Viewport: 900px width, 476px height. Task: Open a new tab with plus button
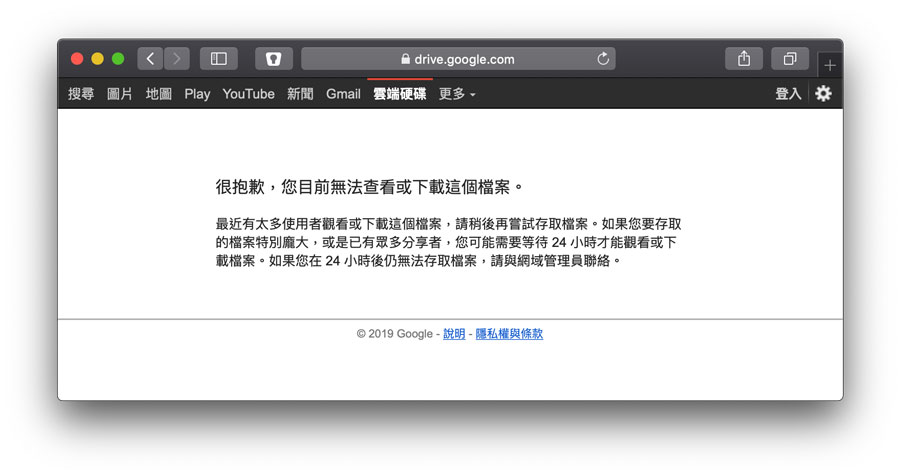(x=830, y=65)
